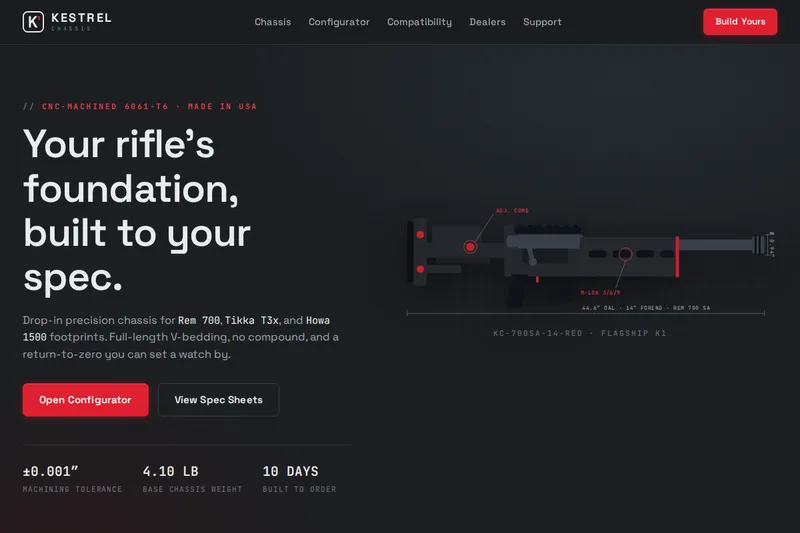Click the View Spec Sheets button
The image size is (800, 533).
(x=218, y=400)
